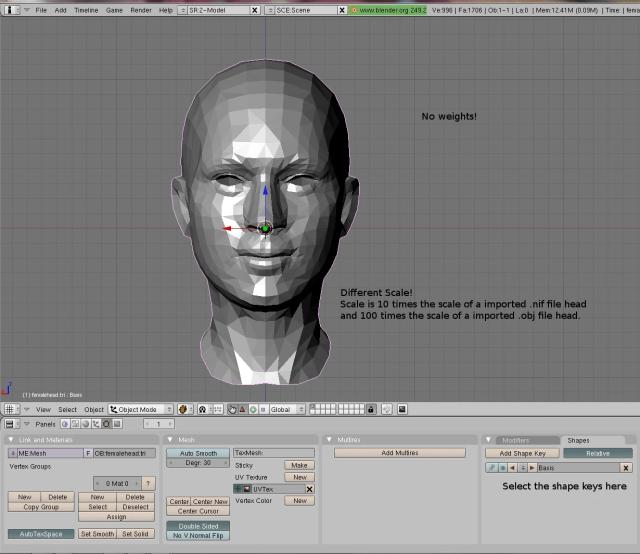Click the info window type icon
The height and width of the screenshot is (554, 640).
point(10,10)
